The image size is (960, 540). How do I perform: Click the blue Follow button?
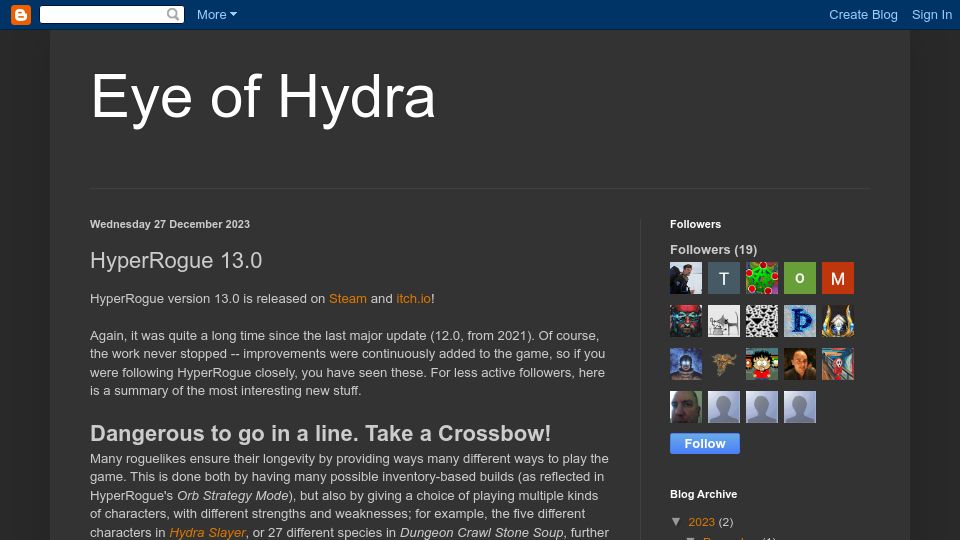705,443
